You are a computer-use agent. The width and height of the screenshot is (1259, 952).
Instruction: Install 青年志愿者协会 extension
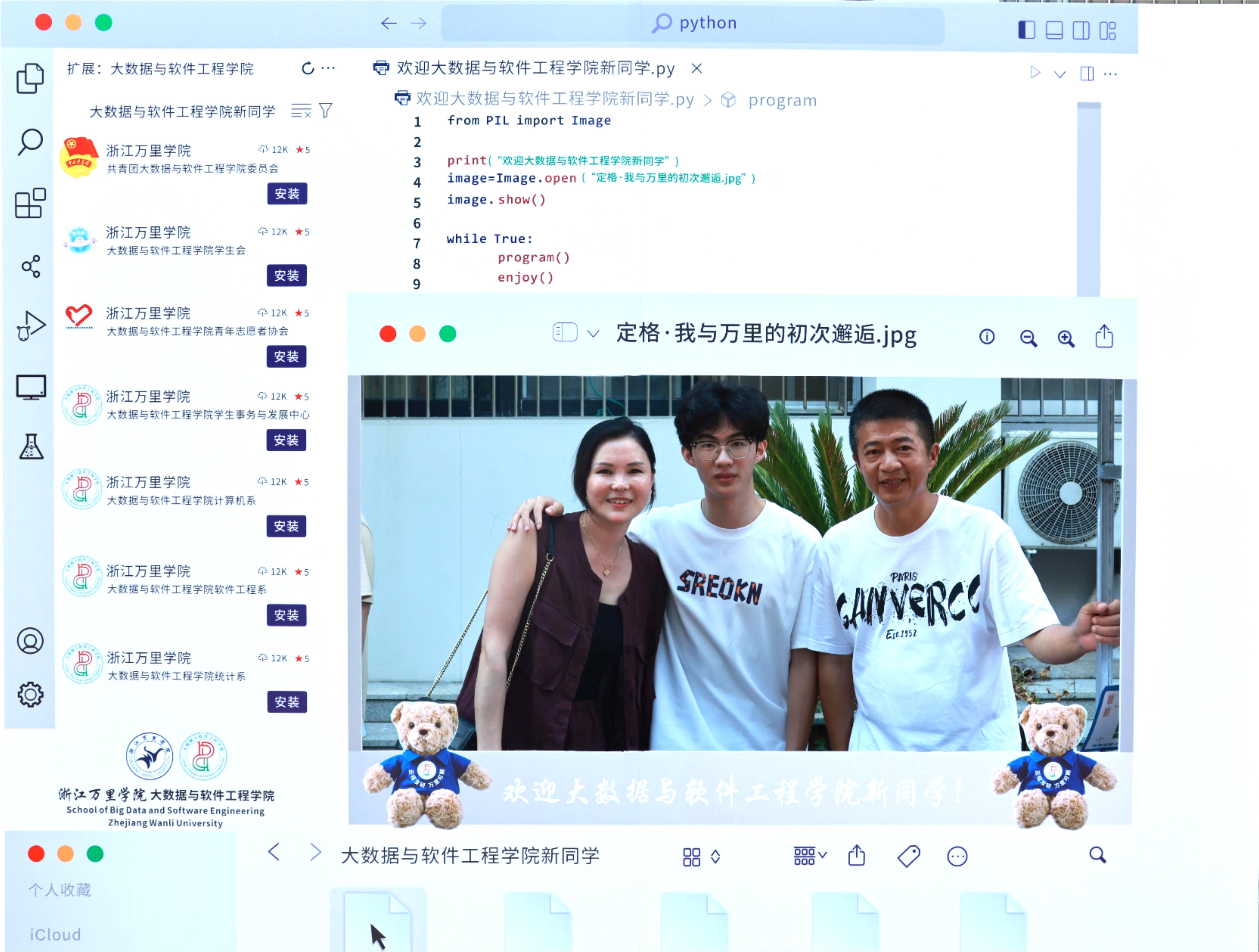pyautogui.click(x=286, y=357)
